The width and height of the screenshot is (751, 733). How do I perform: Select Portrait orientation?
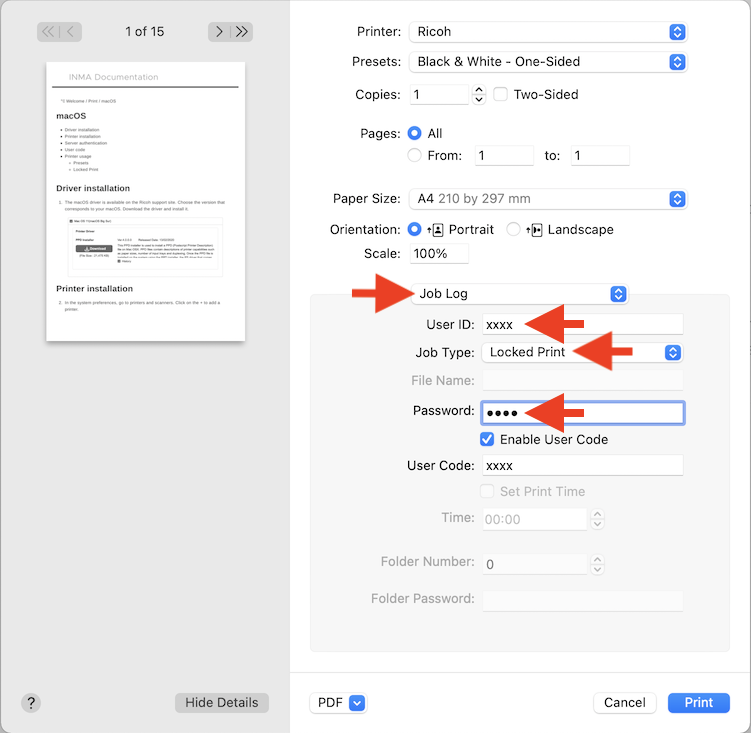tap(416, 229)
